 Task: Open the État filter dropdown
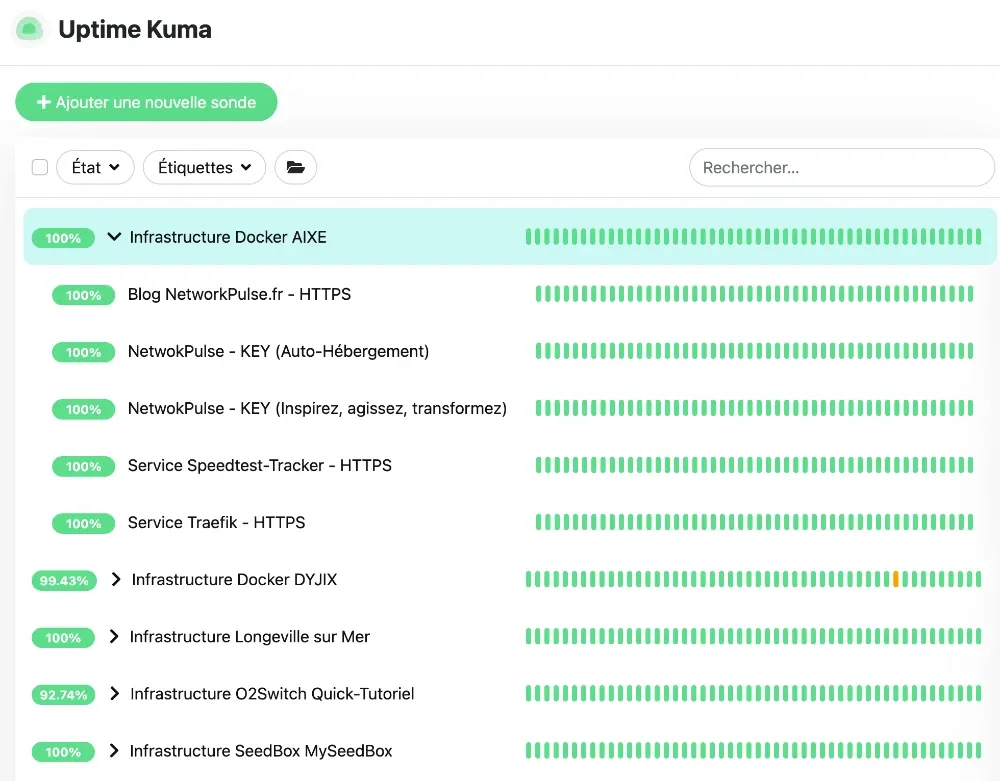click(x=95, y=167)
